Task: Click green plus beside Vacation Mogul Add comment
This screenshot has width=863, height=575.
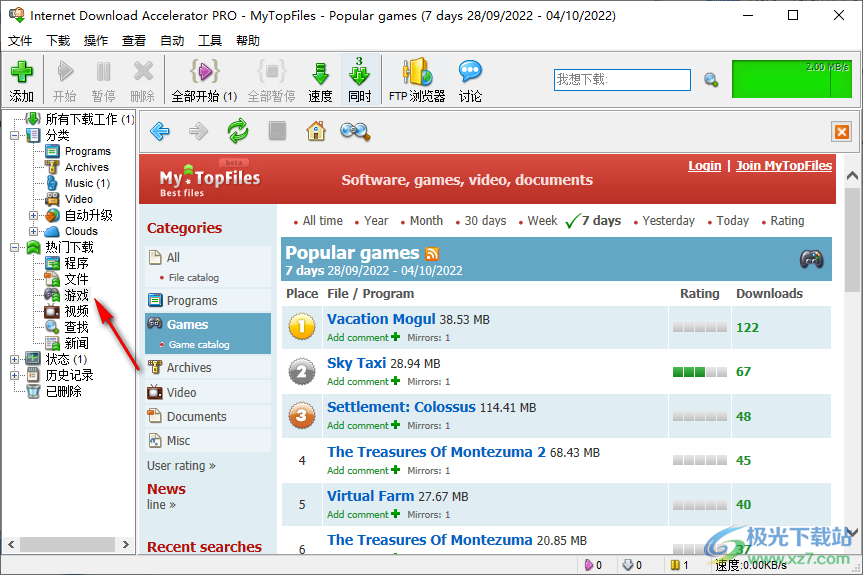Action: 395,336
